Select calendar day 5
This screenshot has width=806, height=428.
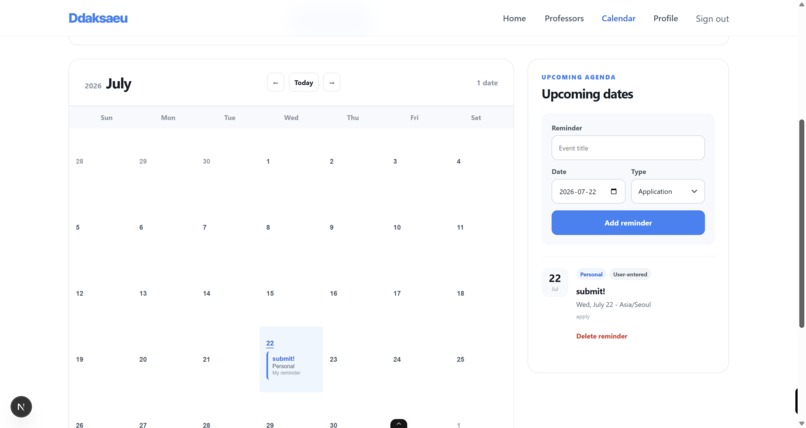(x=78, y=228)
